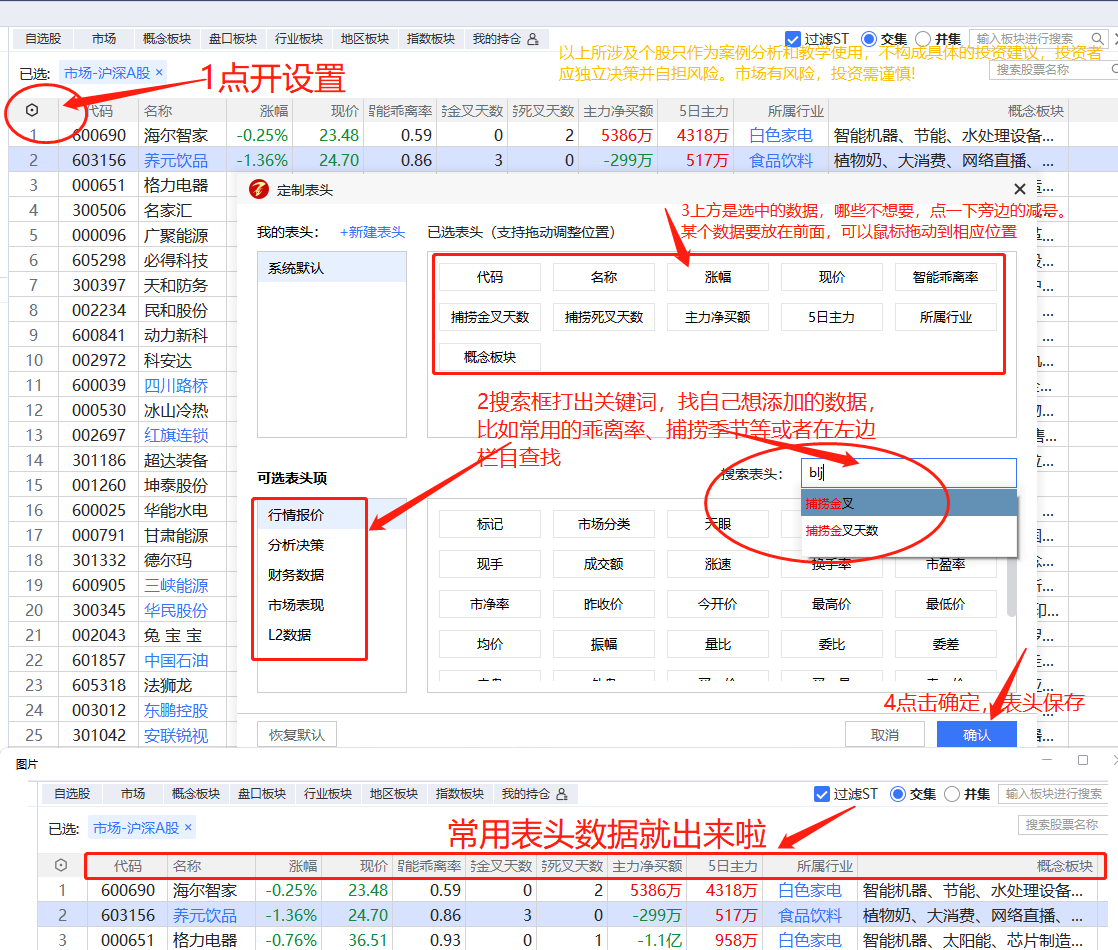Select the 并集 radio button at top

[x=923, y=39]
